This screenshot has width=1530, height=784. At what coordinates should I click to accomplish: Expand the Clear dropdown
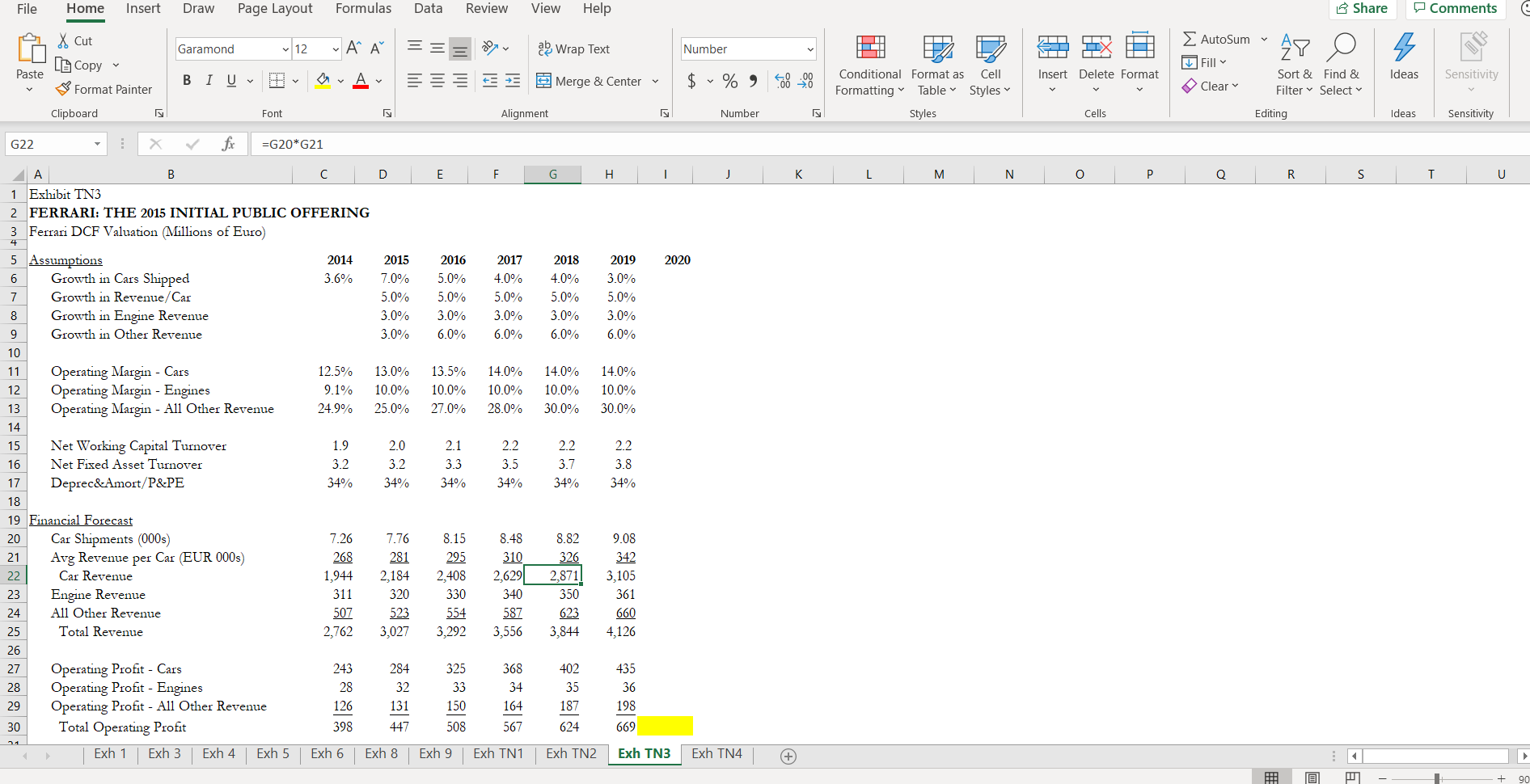click(1235, 86)
